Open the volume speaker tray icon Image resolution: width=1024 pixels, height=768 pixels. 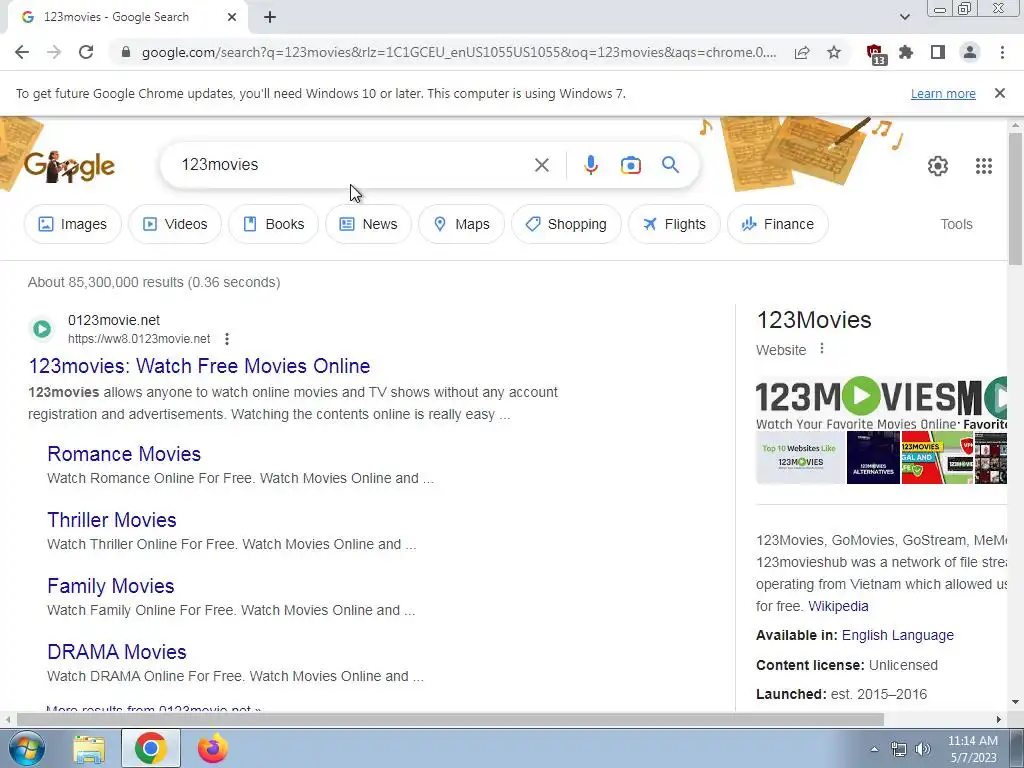click(923, 749)
